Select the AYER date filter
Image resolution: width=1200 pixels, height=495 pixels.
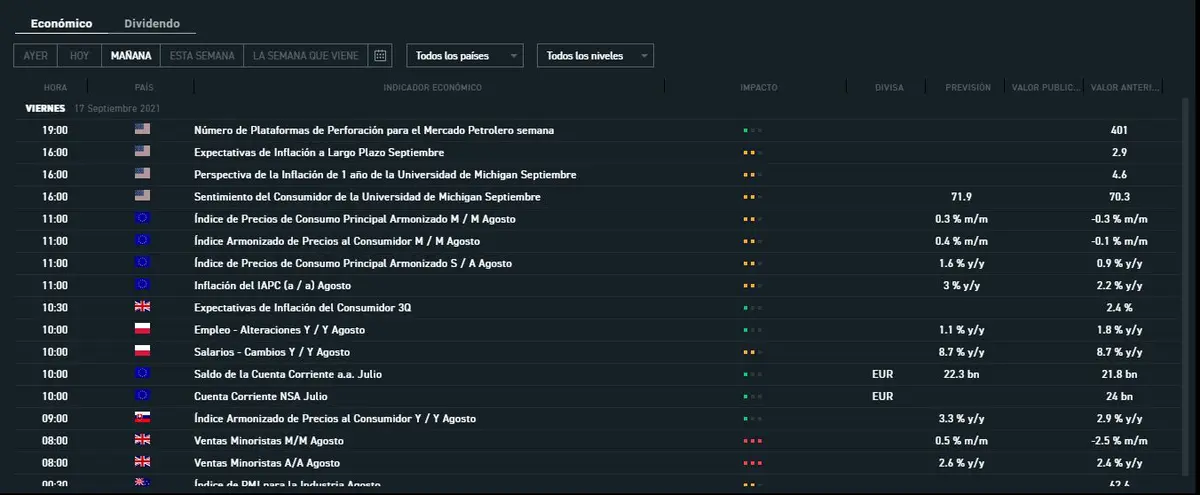(35, 56)
